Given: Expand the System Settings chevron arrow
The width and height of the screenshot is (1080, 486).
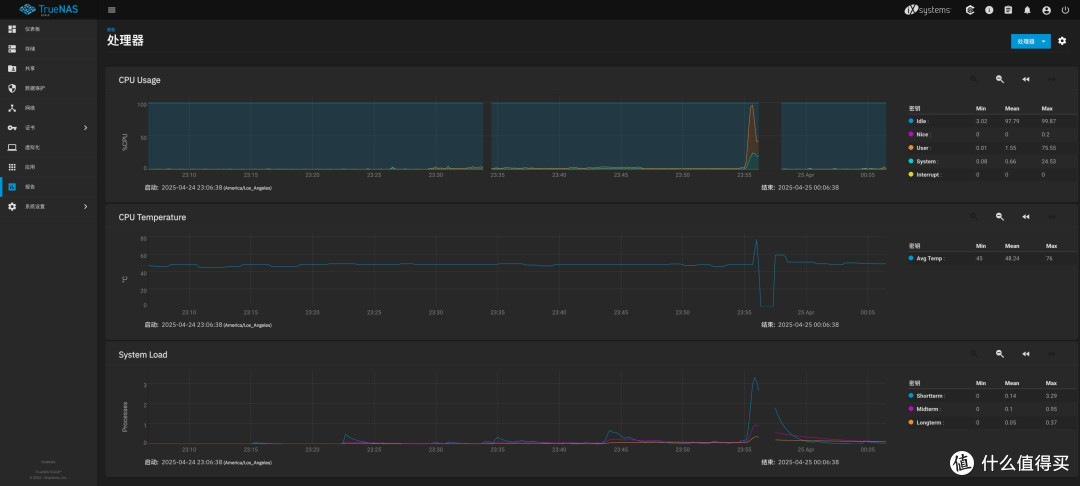Looking at the screenshot, I should coord(85,207).
